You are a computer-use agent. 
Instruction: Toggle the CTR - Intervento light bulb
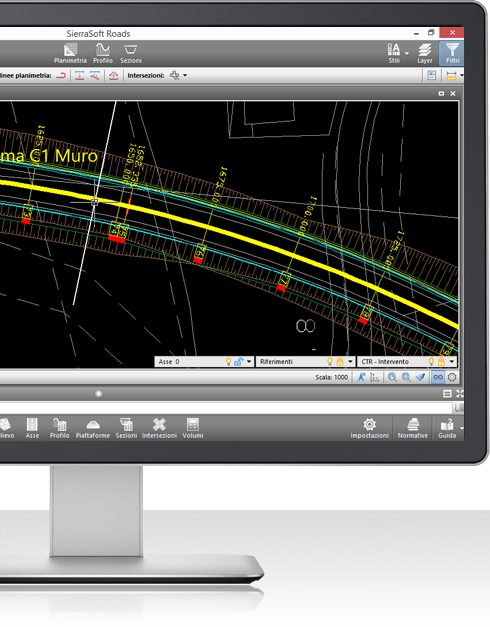click(x=431, y=361)
